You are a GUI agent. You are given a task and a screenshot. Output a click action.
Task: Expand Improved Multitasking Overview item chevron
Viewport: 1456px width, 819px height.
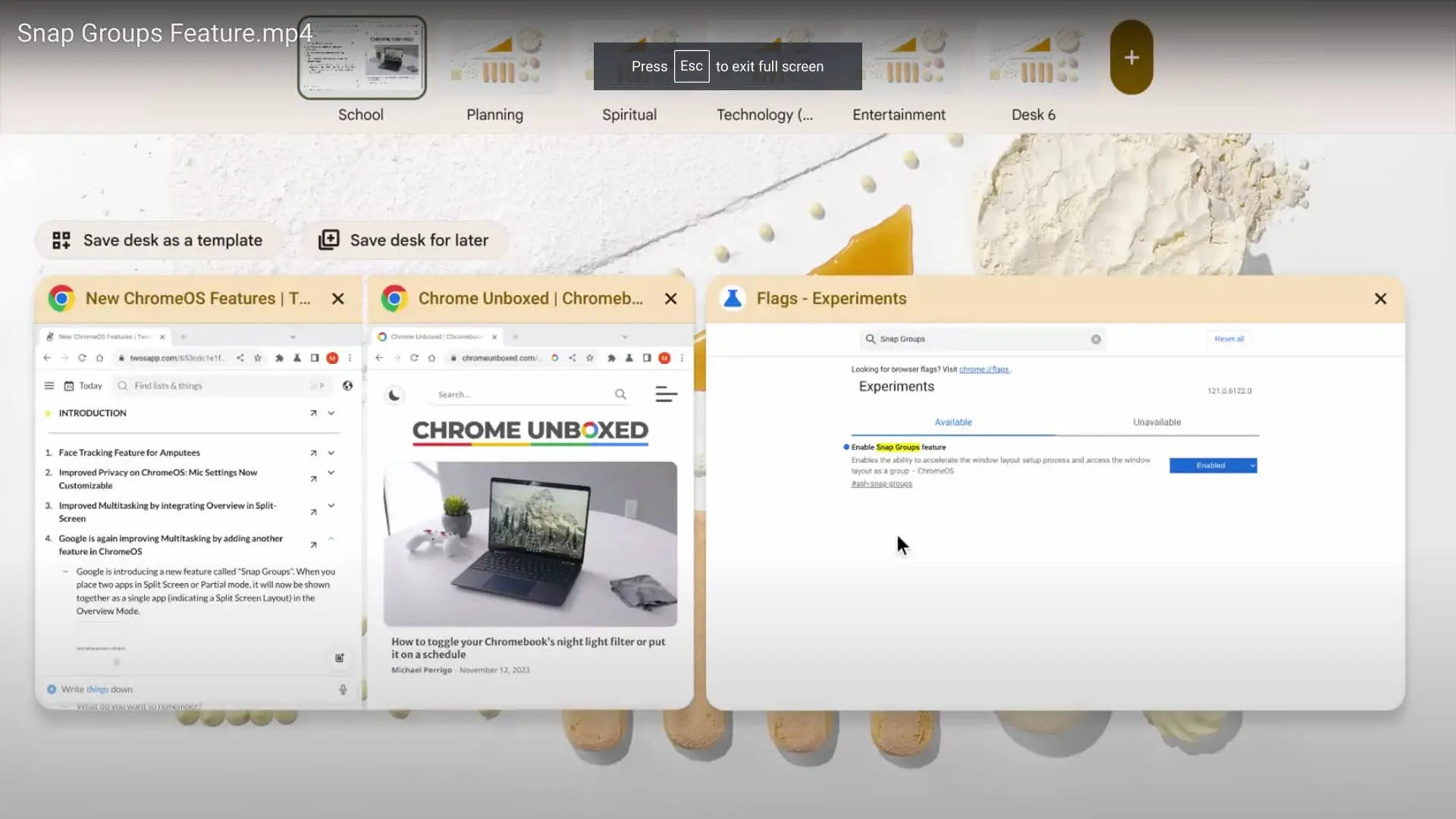tap(331, 506)
